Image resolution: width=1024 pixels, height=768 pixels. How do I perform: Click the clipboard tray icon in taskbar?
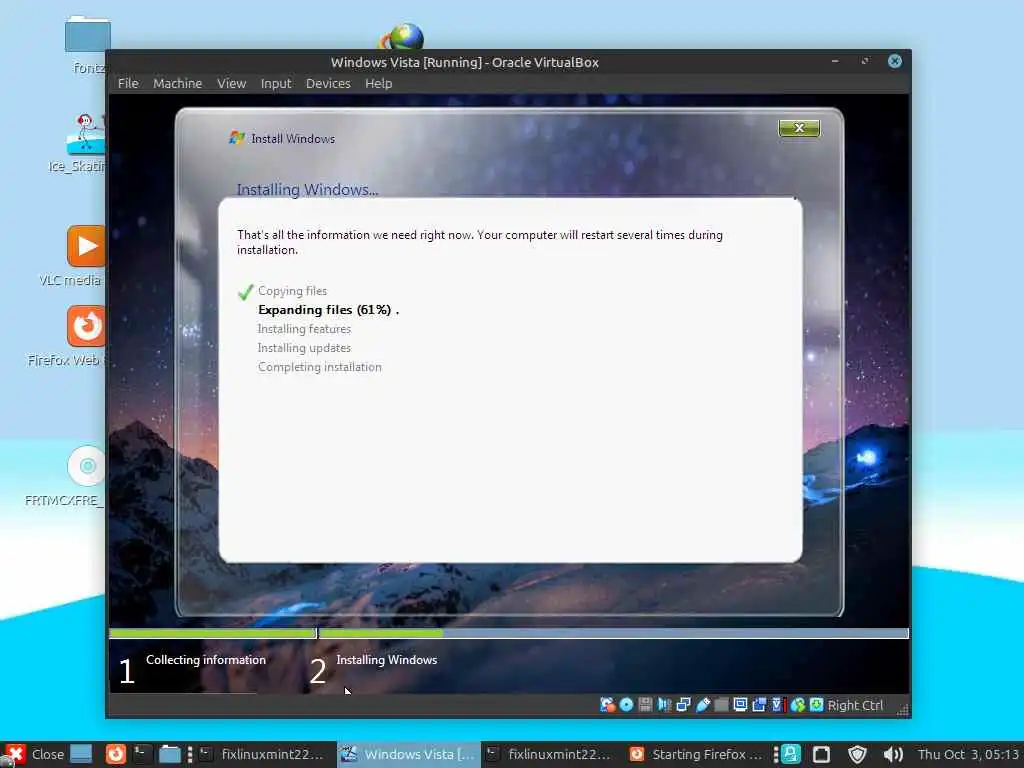pyautogui.click(x=822, y=754)
